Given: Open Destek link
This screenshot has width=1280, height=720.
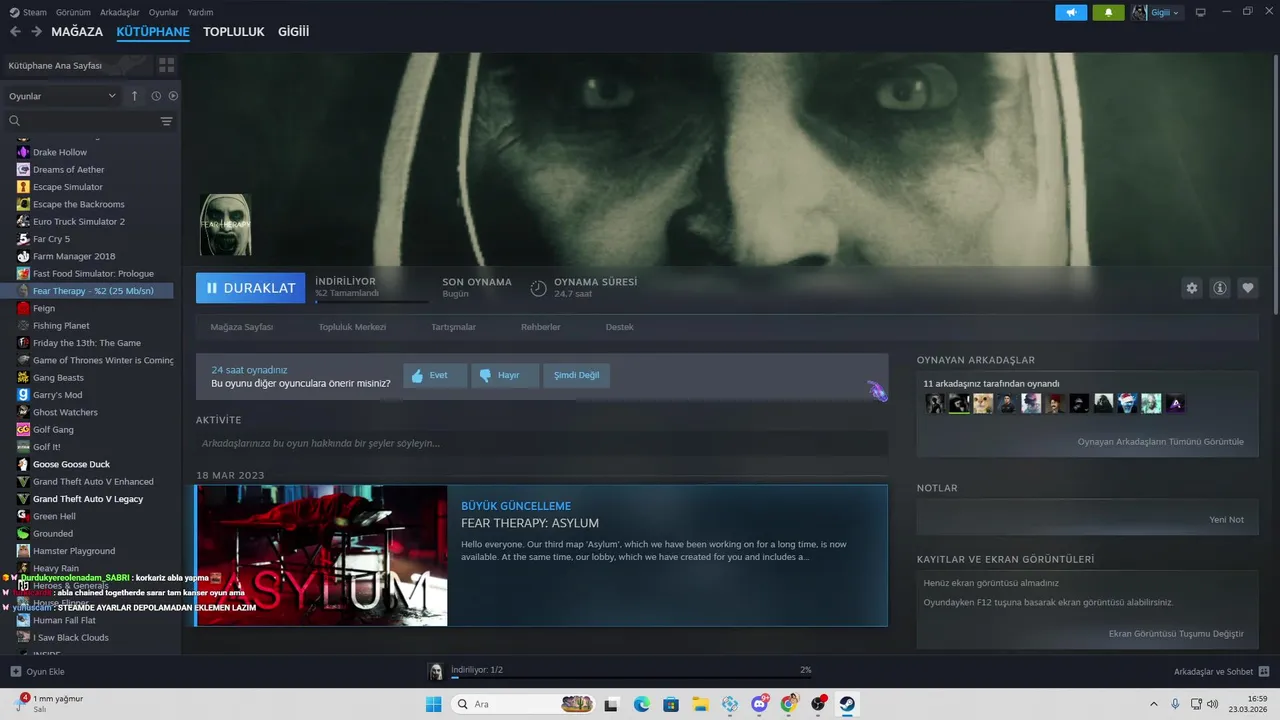Looking at the screenshot, I should (x=619, y=327).
